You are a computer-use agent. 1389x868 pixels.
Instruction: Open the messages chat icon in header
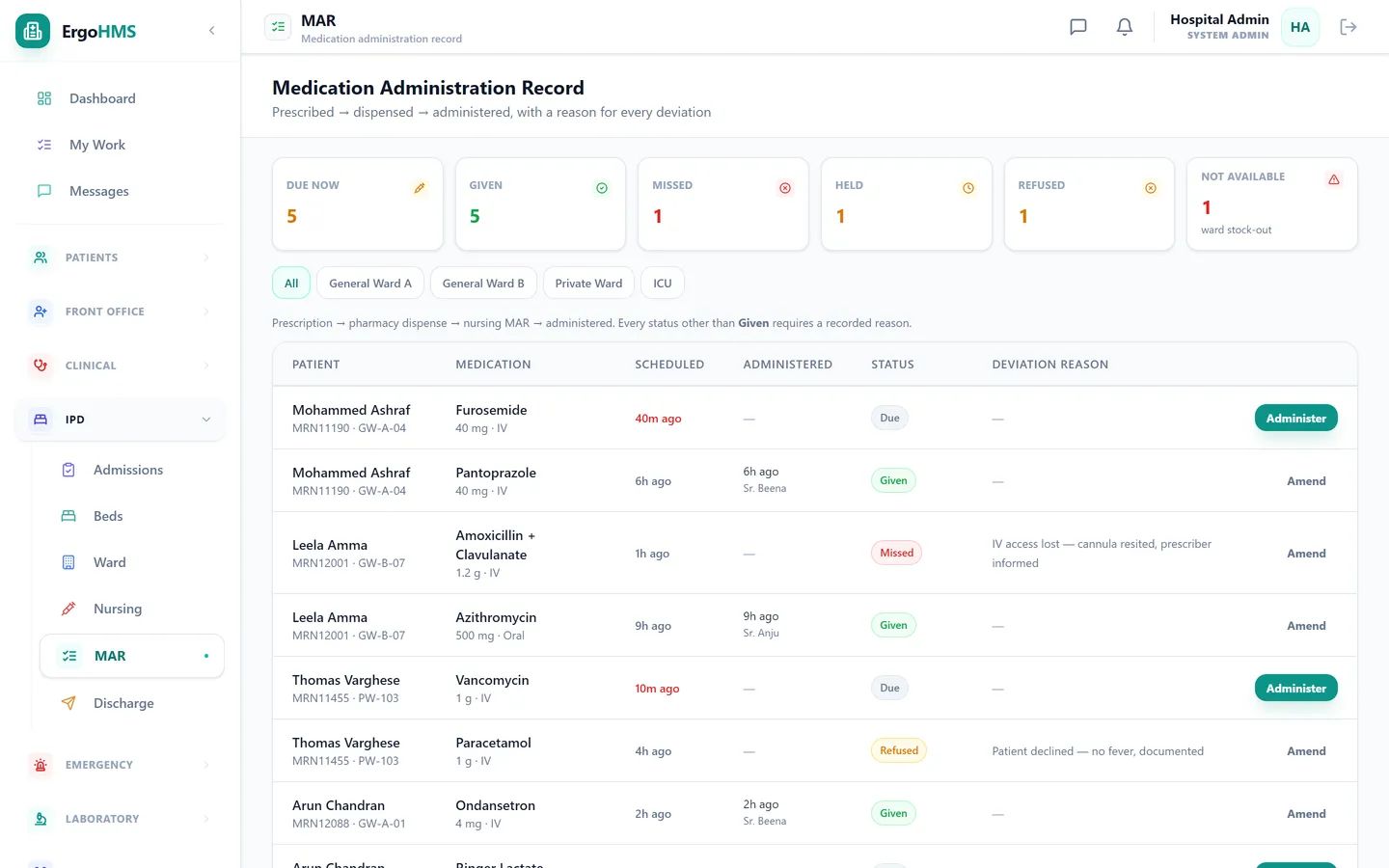tap(1078, 27)
